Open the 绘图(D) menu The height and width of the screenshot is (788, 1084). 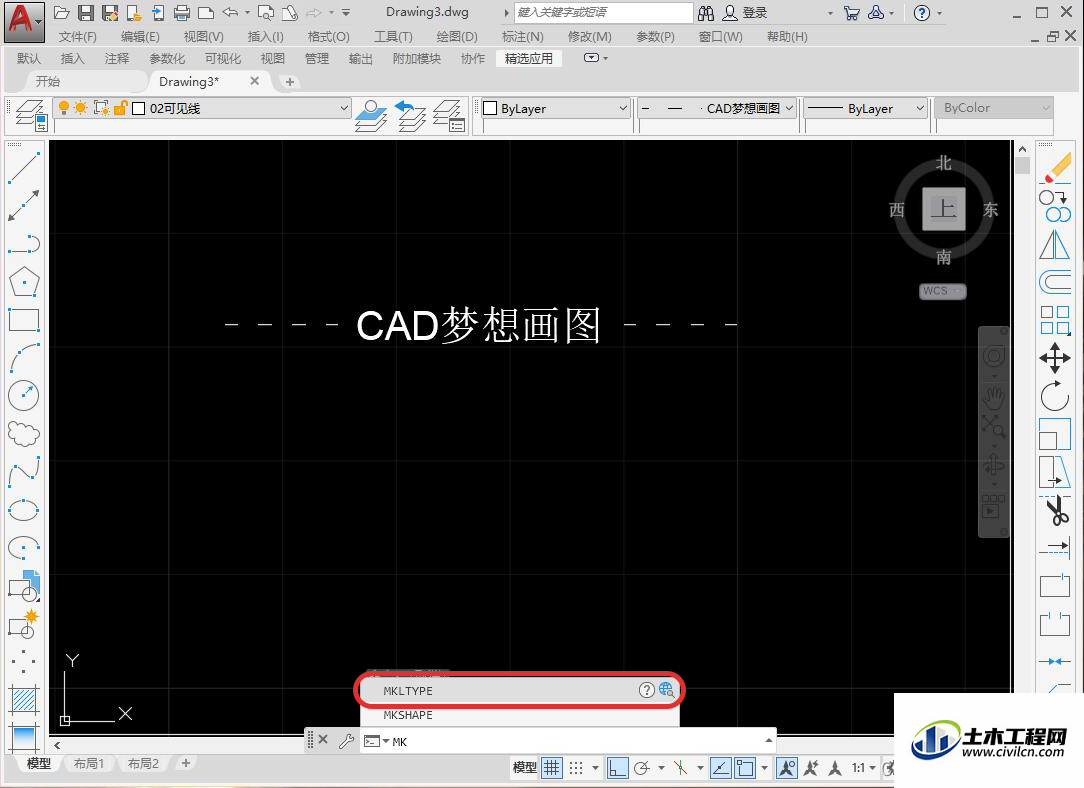click(457, 37)
